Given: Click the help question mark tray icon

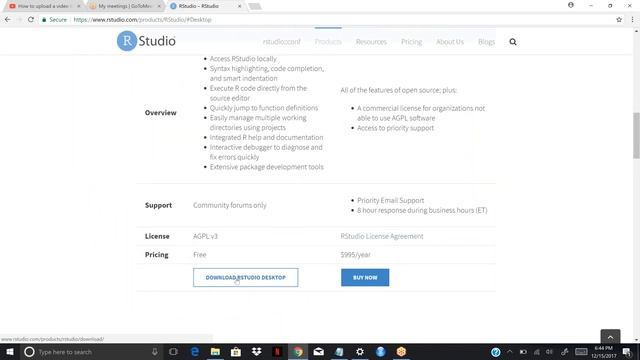Looking at the screenshot, I should click(x=496, y=352).
